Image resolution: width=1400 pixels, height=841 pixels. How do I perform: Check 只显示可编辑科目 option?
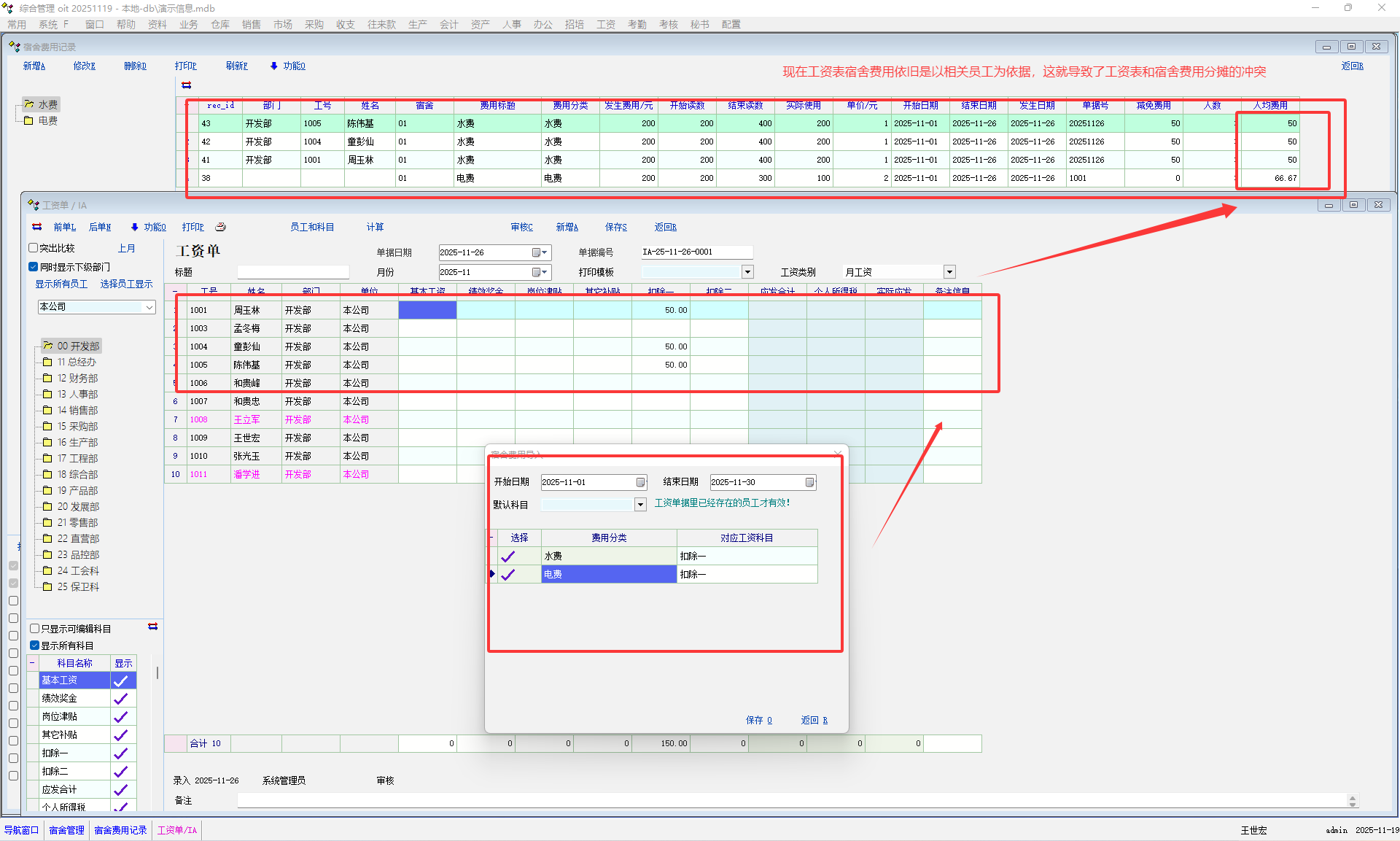point(34,628)
